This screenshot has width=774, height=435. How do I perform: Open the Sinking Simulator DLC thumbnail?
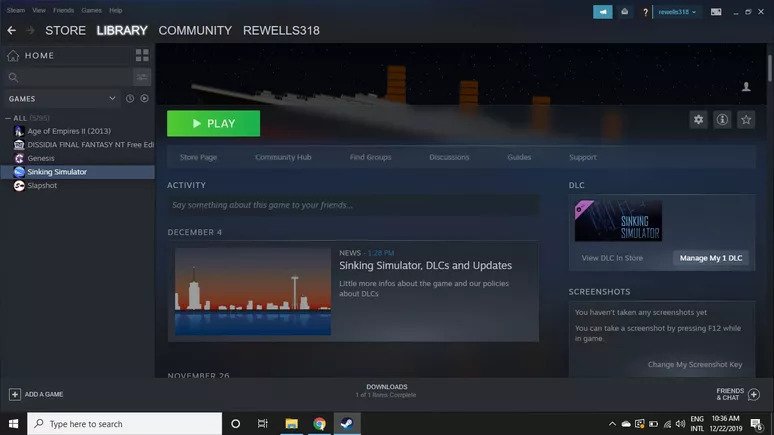(618, 221)
